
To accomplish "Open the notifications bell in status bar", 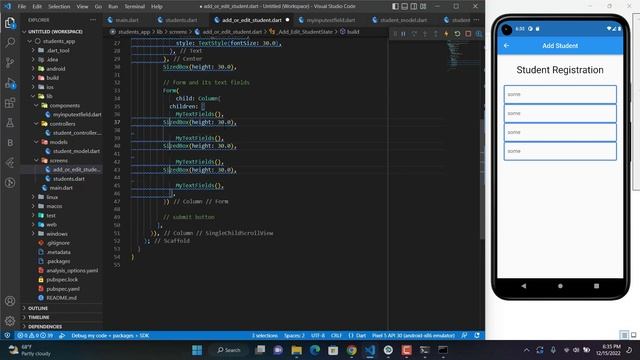I will point(477,336).
